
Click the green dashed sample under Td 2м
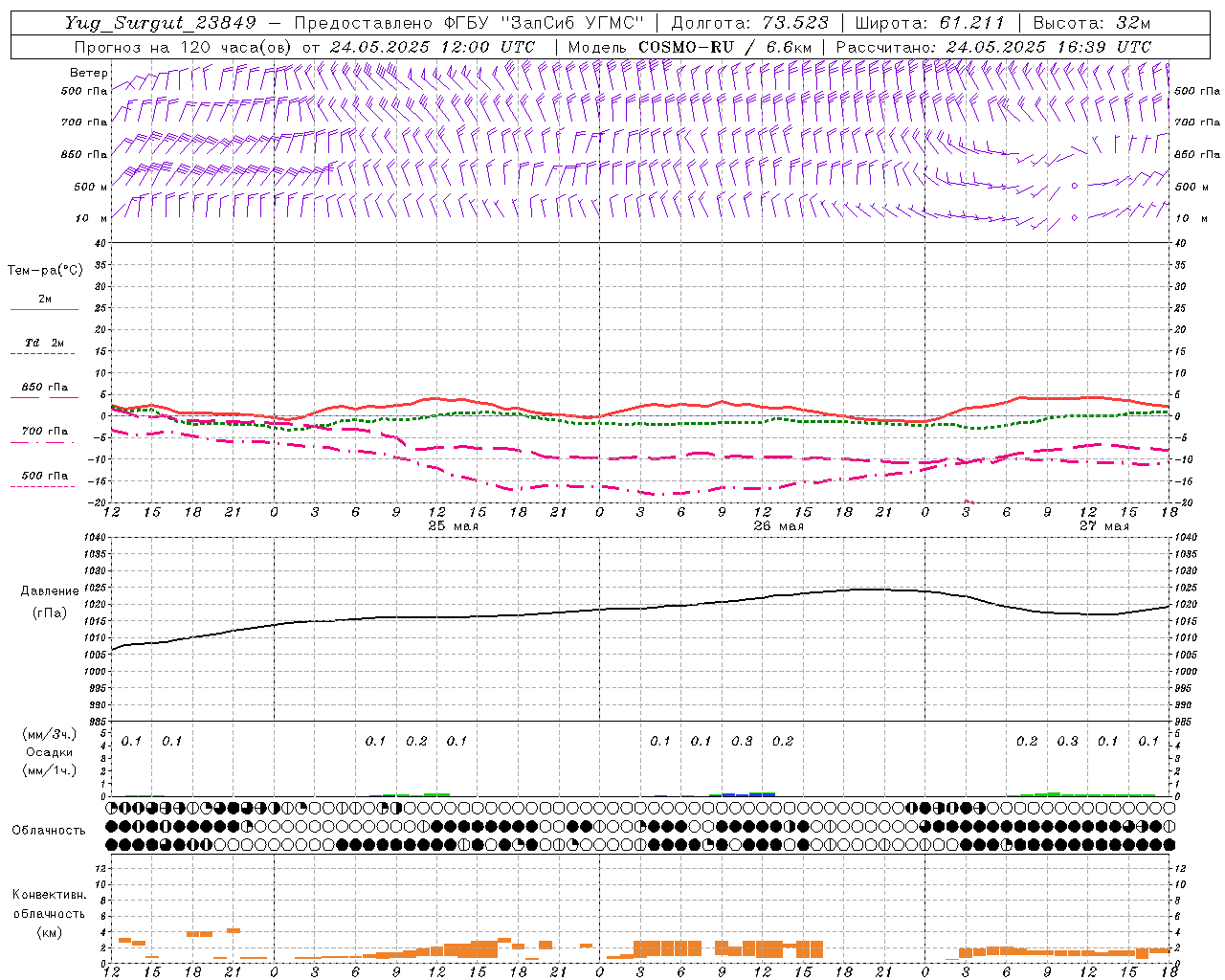[x=42, y=354]
